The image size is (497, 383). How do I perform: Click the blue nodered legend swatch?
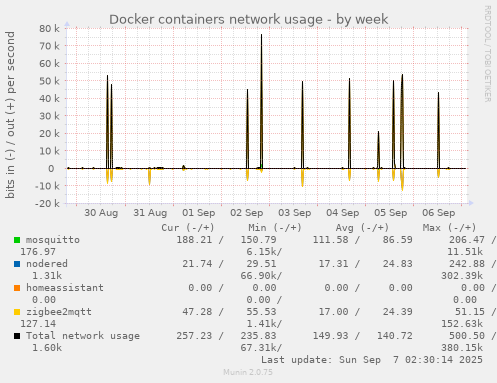pyautogui.click(x=17, y=264)
